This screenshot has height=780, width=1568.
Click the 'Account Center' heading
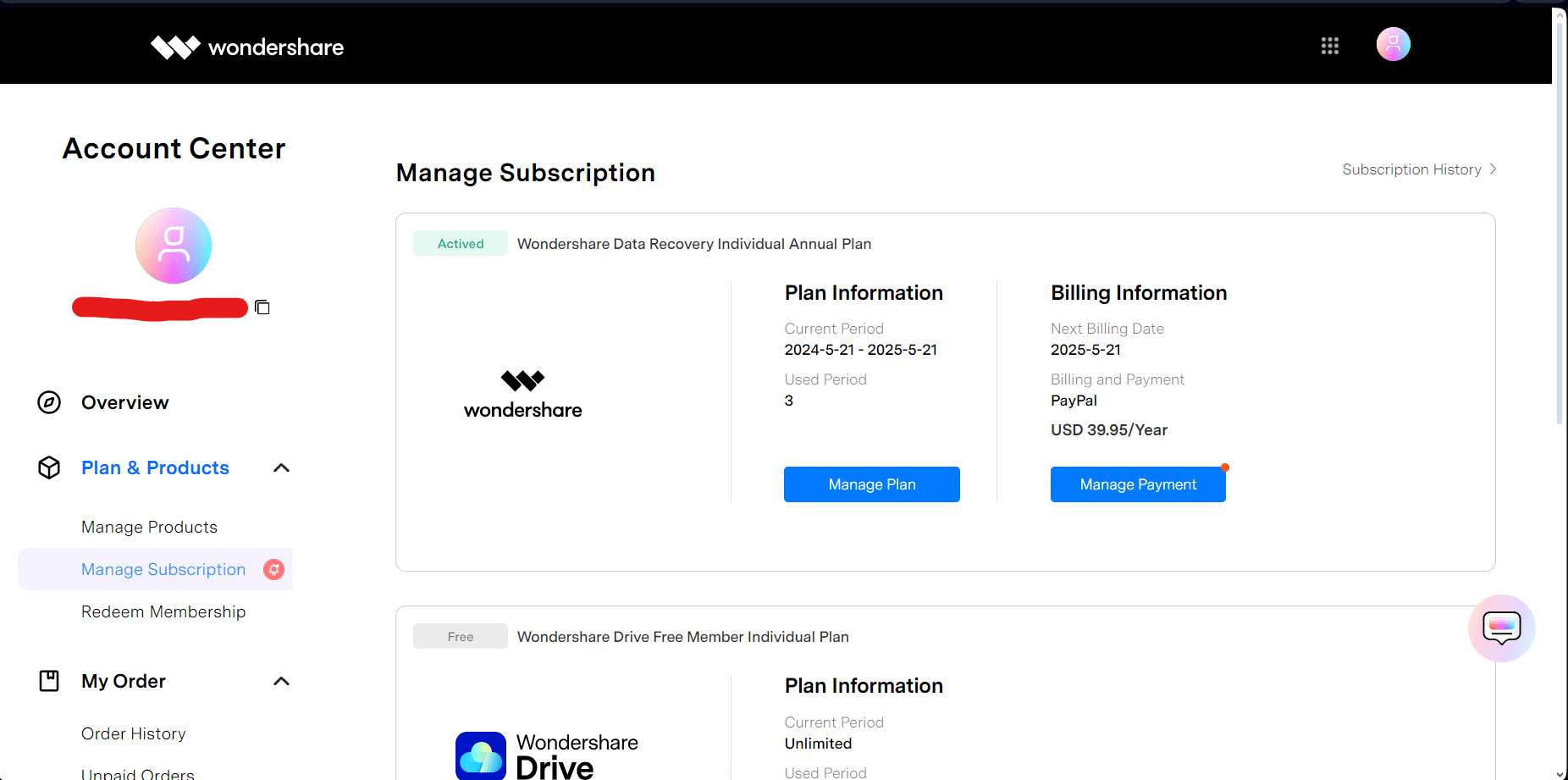click(x=174, y=148)
